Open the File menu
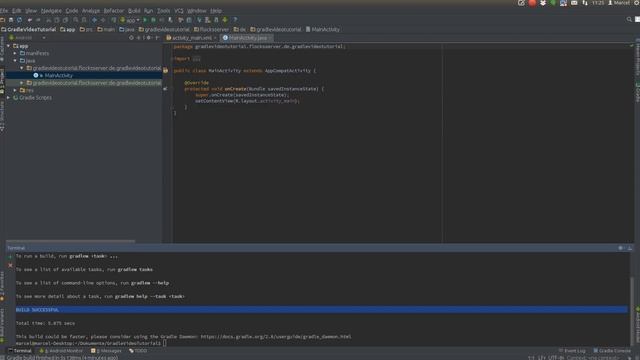The width and height of the screenshot is (640, 360). [4, 11]
